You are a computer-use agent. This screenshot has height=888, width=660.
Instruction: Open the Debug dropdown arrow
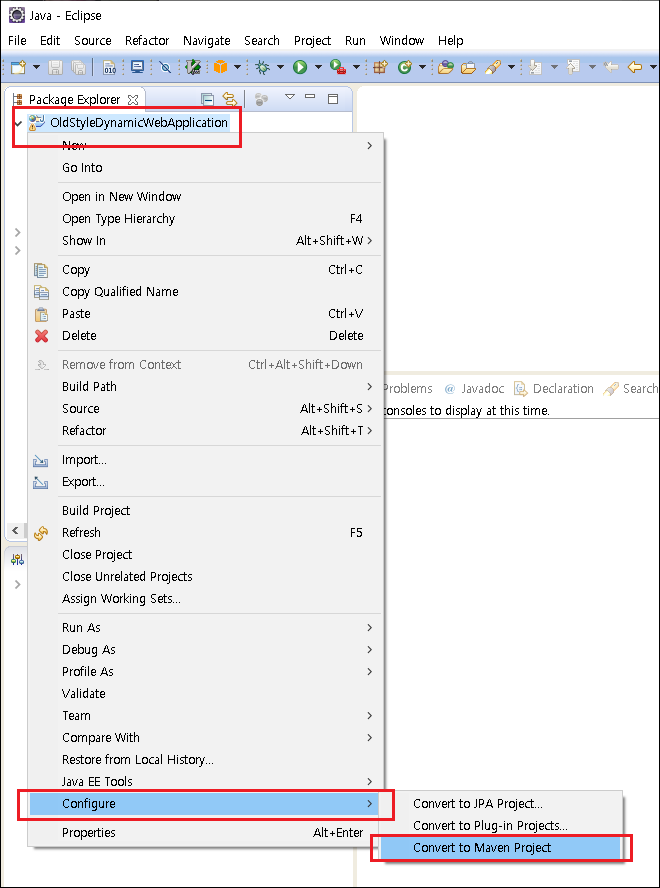(x=280, y=67)
